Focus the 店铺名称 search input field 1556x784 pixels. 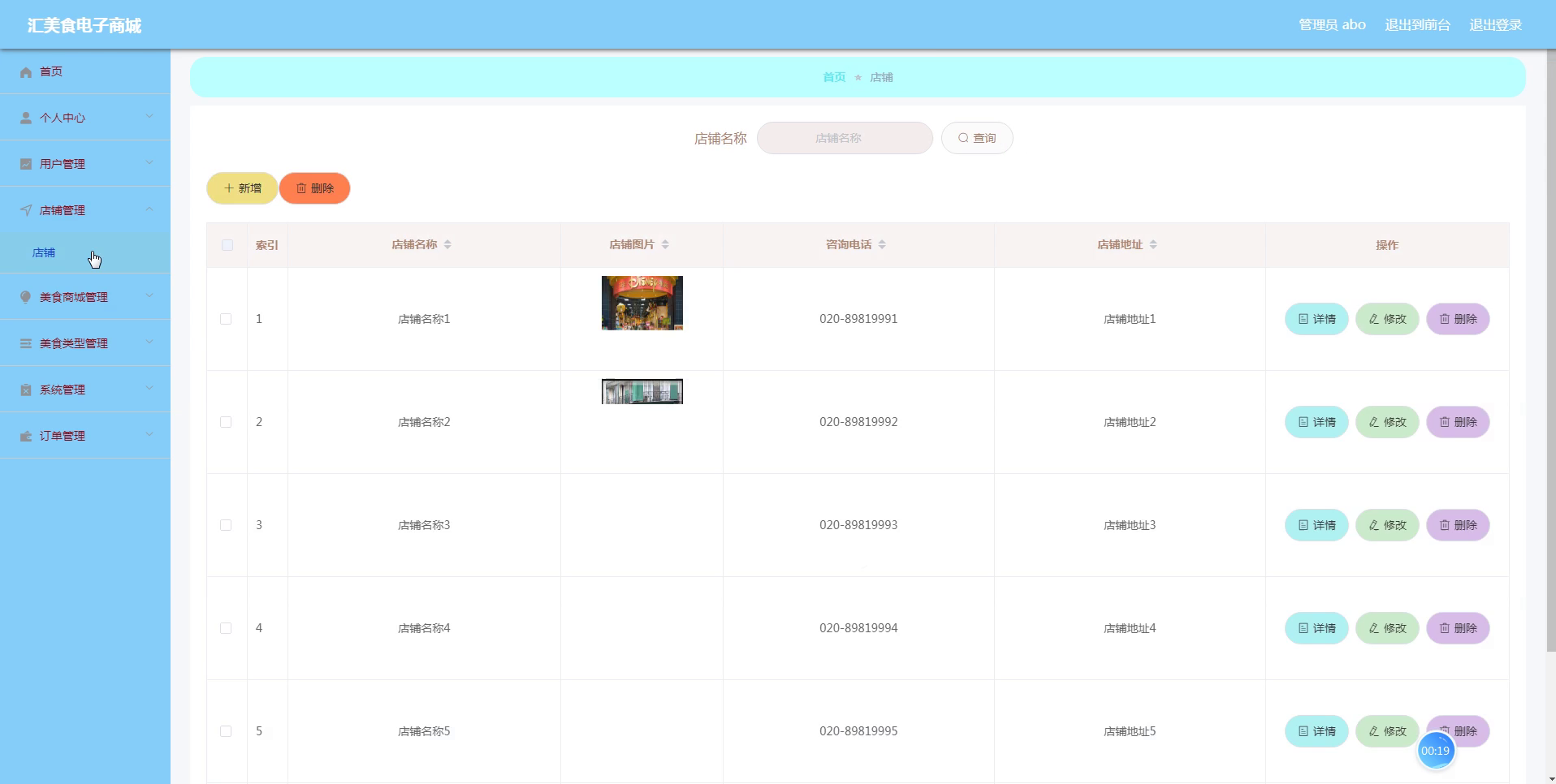click(x=845, y=138)
